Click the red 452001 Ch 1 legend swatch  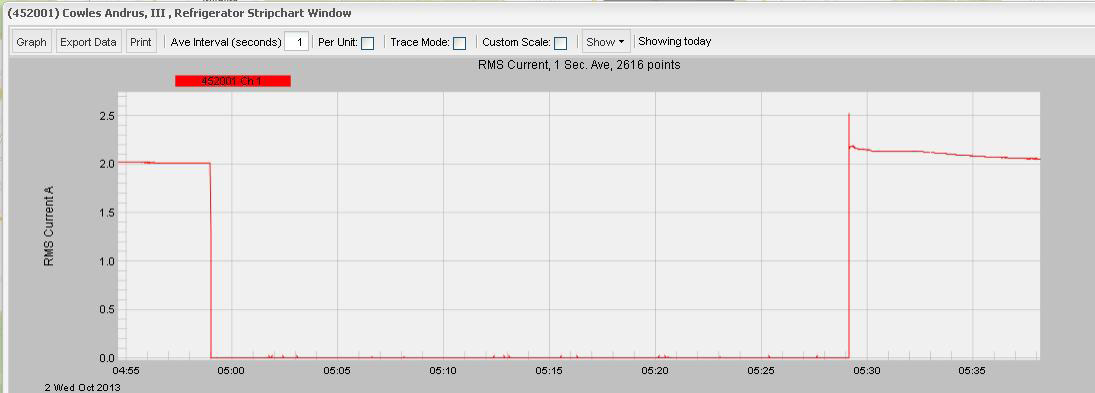233,81
